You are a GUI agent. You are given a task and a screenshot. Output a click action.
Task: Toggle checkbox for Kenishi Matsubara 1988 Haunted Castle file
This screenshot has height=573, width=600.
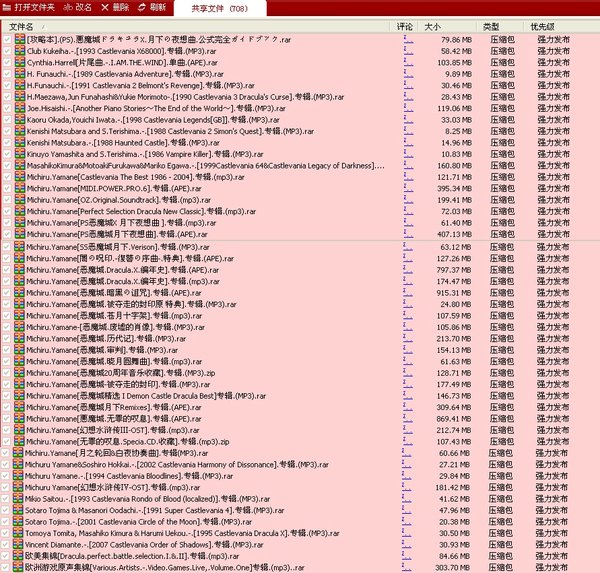[x=7, y=143]
